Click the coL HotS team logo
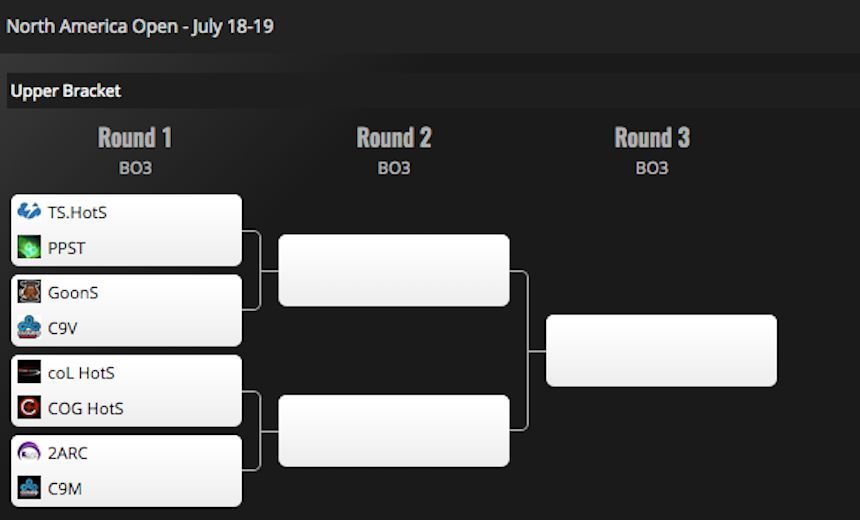 [29, 372]
